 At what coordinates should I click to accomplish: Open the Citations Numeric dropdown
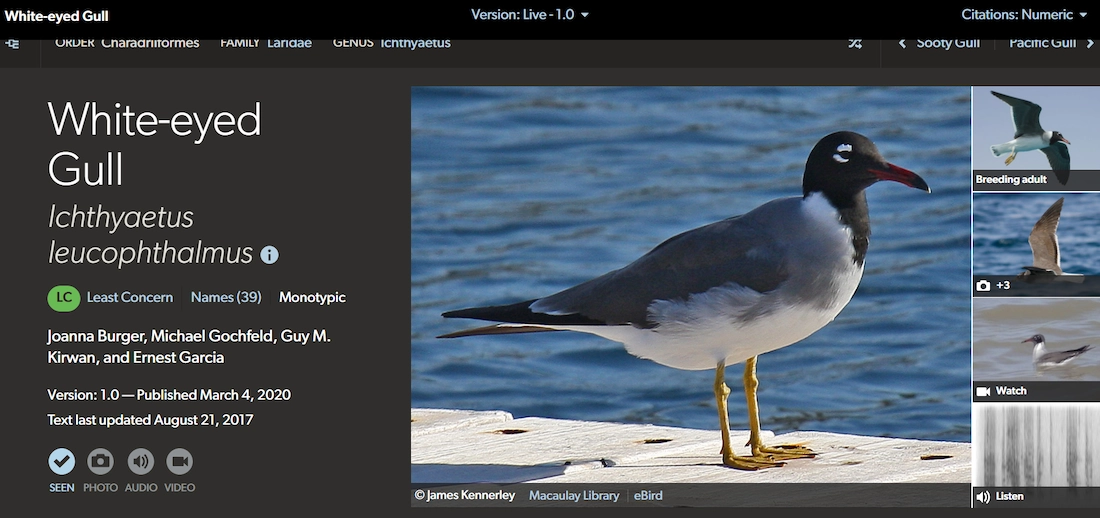pyautogui.click(x=1024, y=15)
